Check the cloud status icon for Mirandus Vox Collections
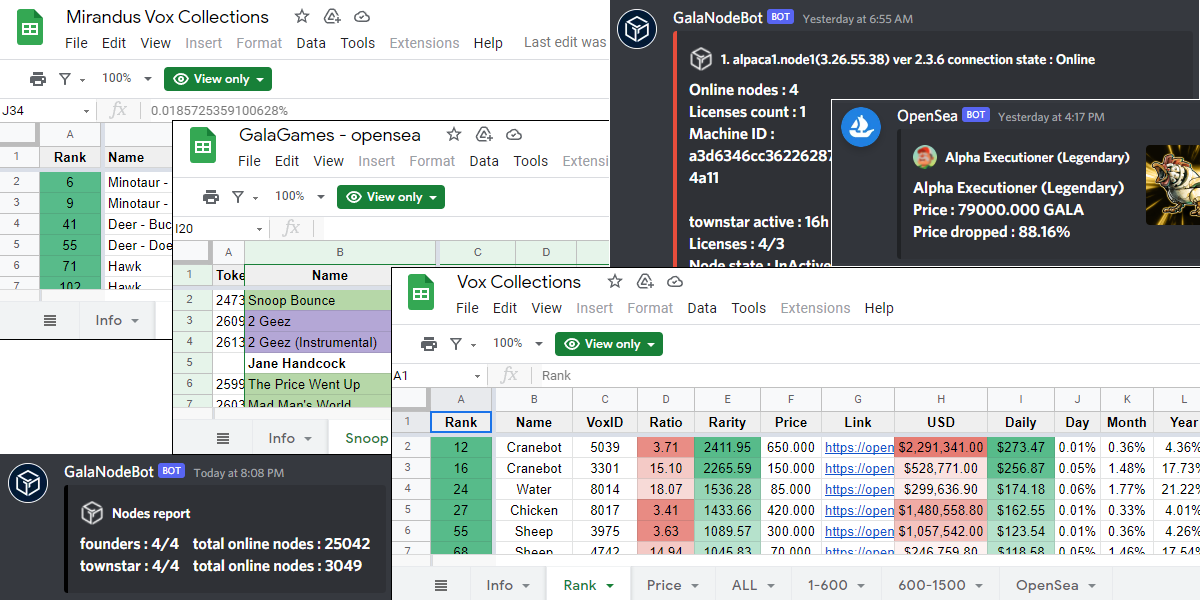1200x600 pixels. pyautogui.click(x=362, y=17)
